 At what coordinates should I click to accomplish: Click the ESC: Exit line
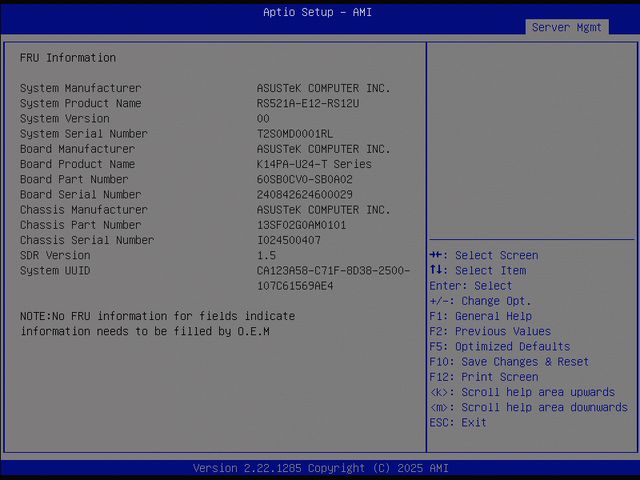point(458,422)
